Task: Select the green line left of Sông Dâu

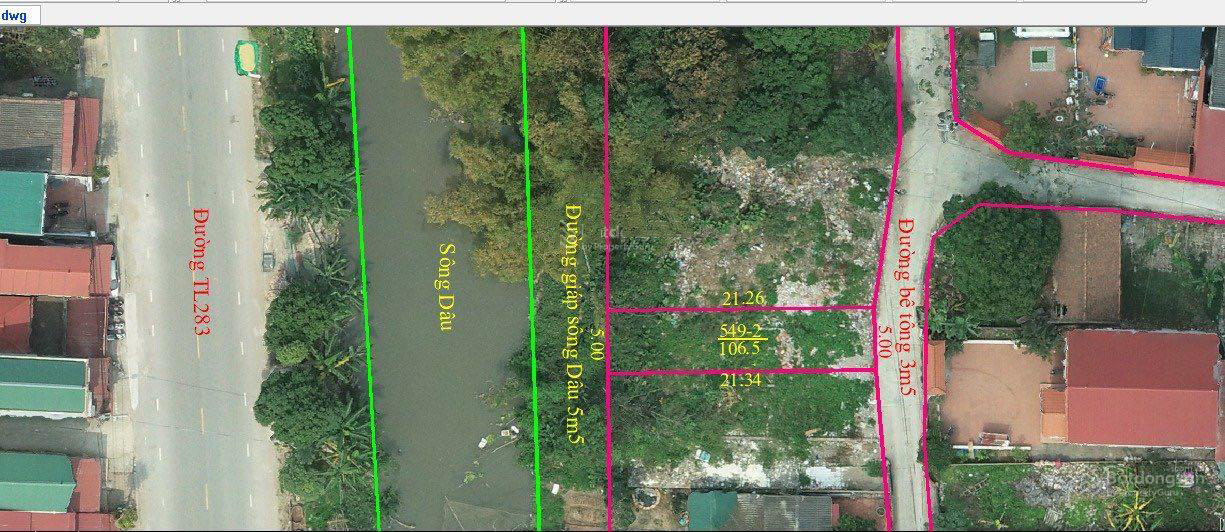Action: click(362, 270)
